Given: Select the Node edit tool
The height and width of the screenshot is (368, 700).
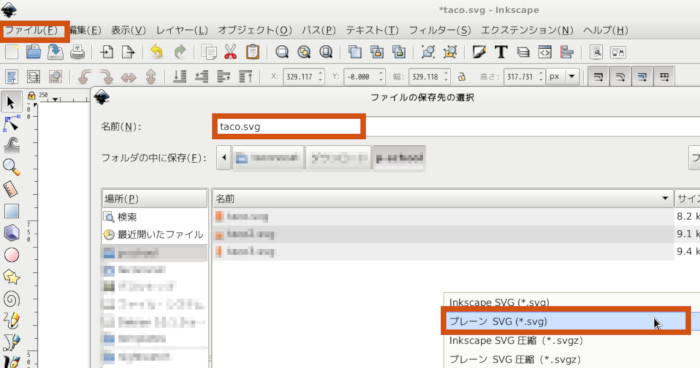Looking at the screenshot, I should click(11, 124).
